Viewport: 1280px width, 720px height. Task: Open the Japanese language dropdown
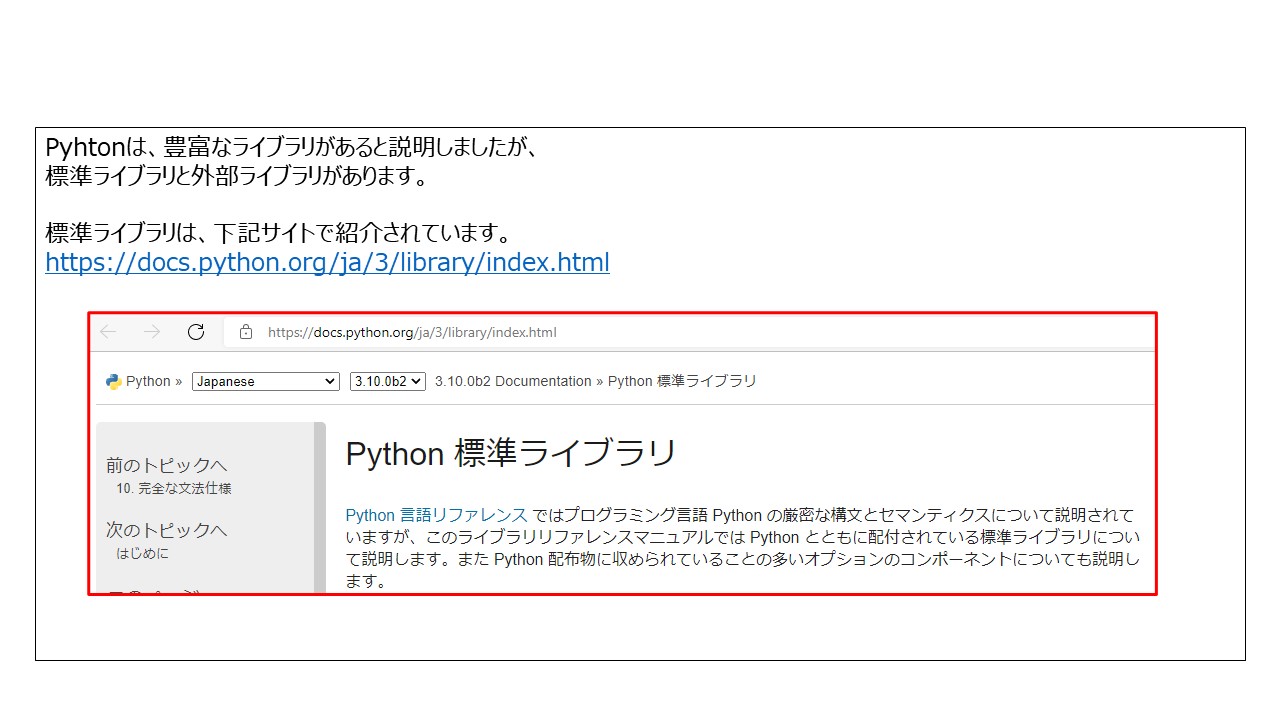click(266, 381)
